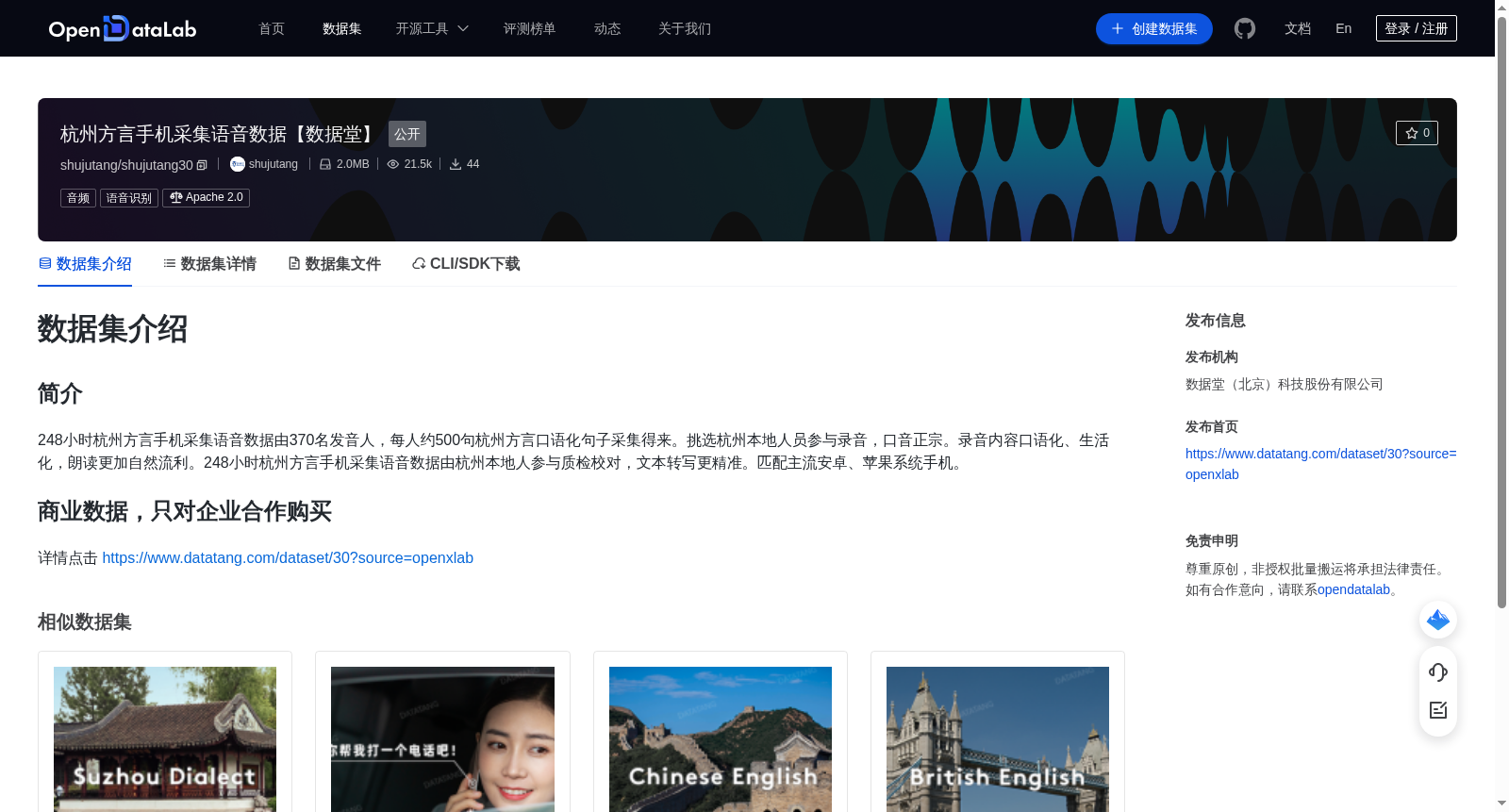Switch to 数据集详情 tab

pyautogui.click(x=209, y=264)
